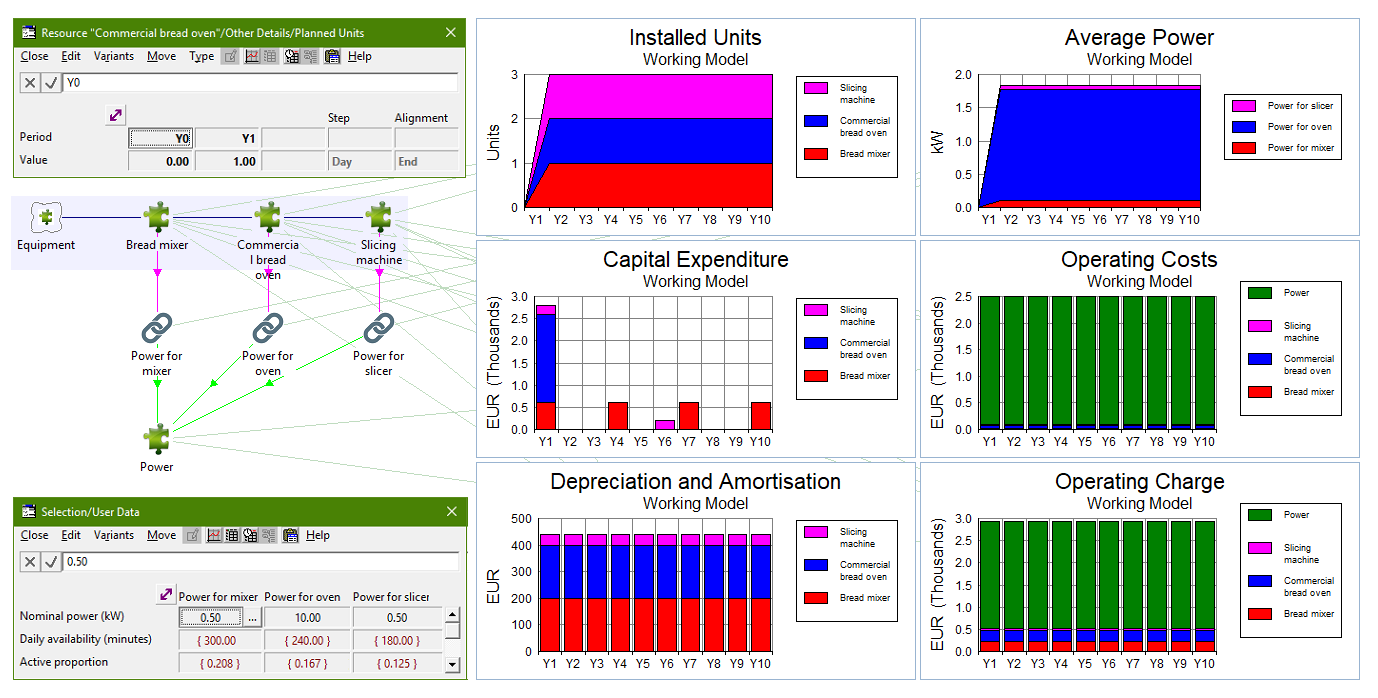Click the green Power swatch in Operating Costs legend

pyautogui.click(x=1260, y=293)
